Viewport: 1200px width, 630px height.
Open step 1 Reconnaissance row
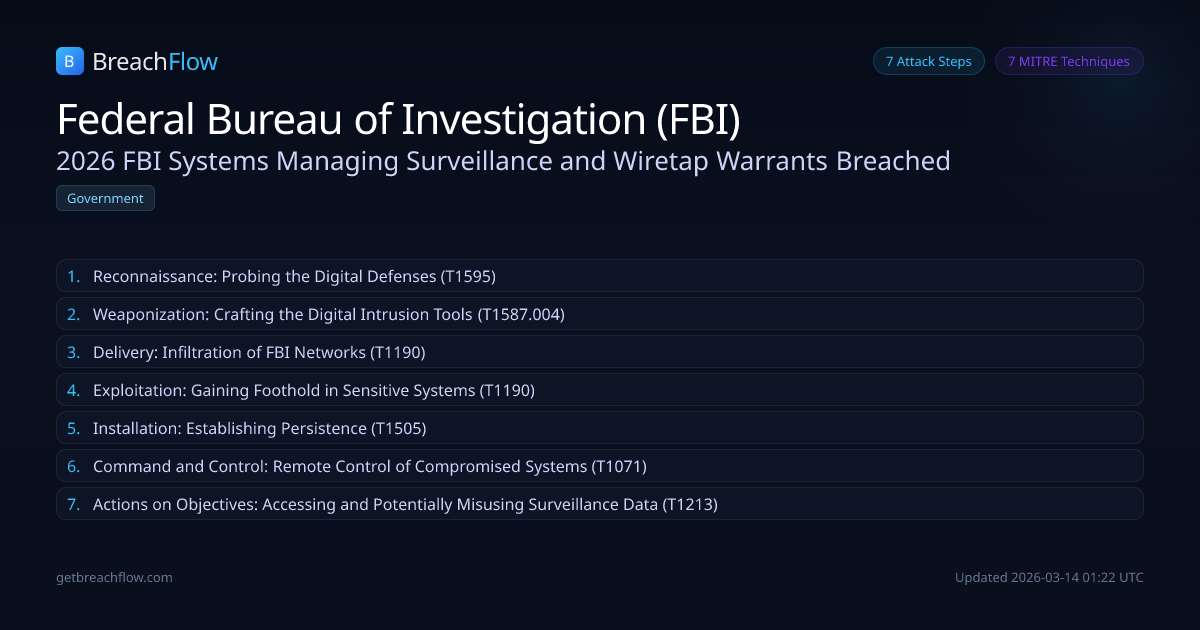[599, 276]
